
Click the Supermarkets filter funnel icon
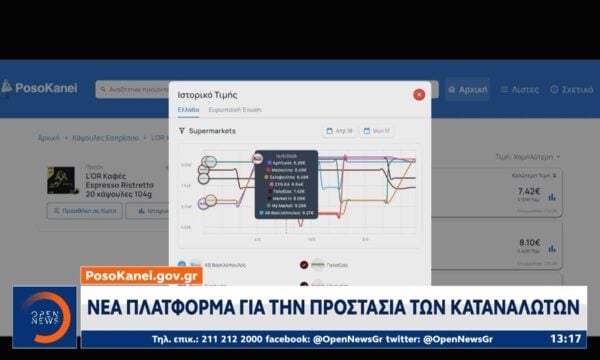pos(182,131)
